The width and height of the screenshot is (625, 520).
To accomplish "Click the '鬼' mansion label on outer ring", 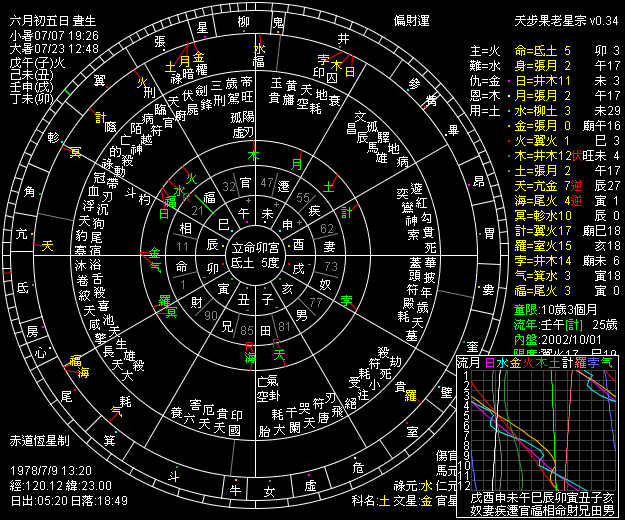I will pyautogui.click(x=278, y=22).
